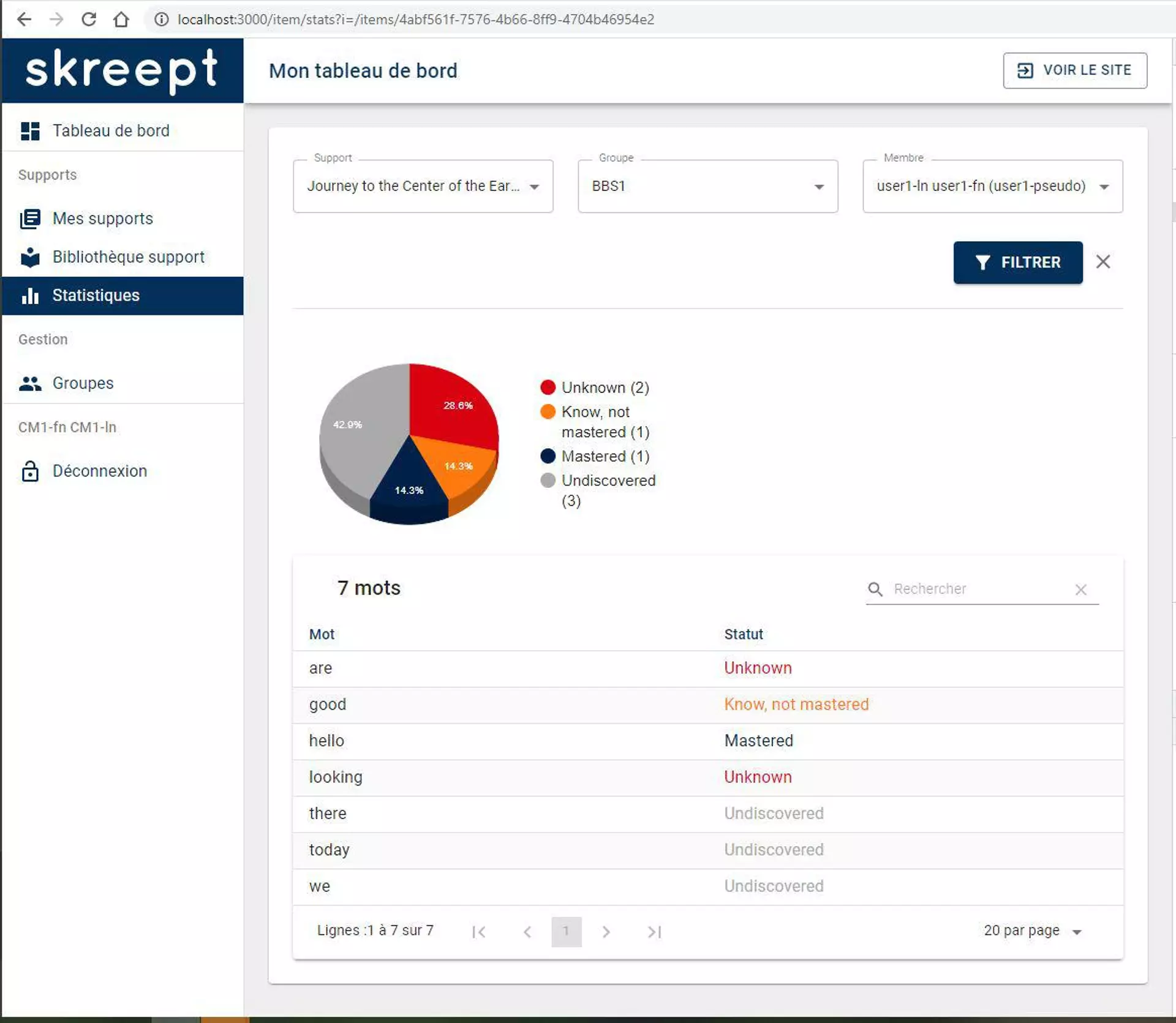Click the magnifier icon in the word search
This screenshot has width=1176, height=1023.
pos(875,589)
